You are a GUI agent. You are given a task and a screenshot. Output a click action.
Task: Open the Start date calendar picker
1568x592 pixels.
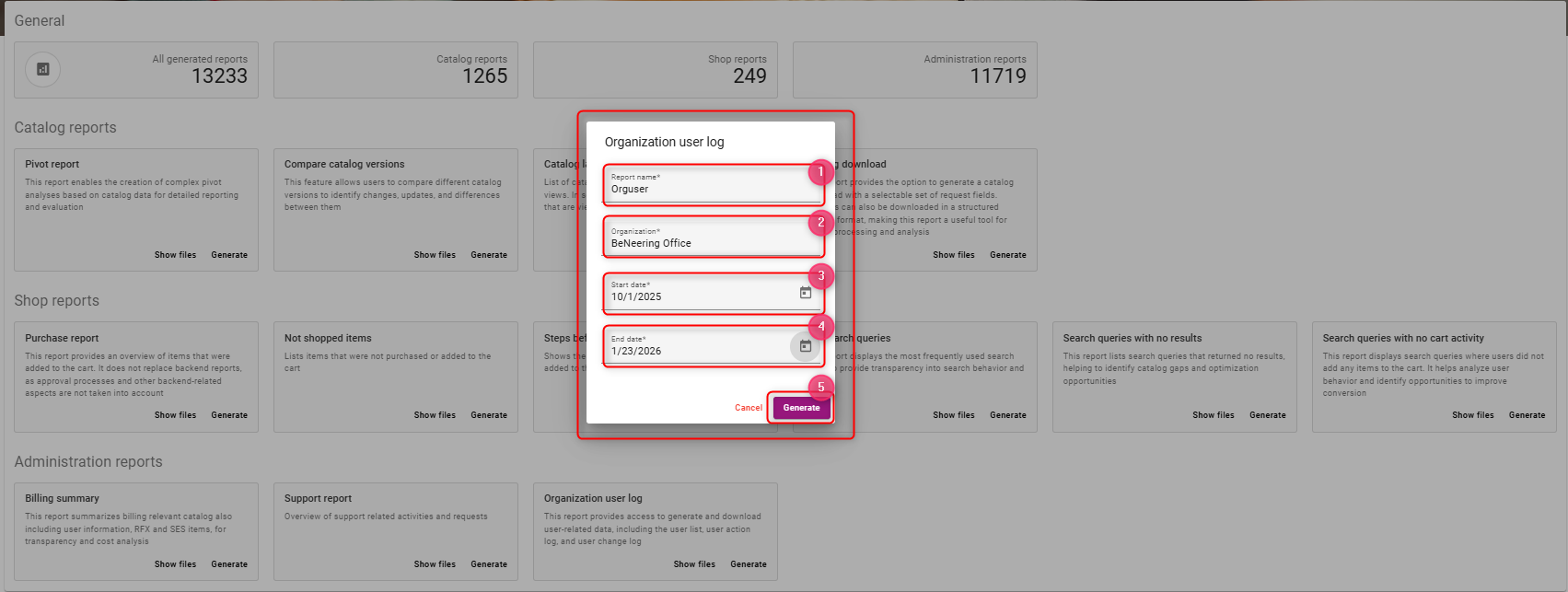(x=805, y=293)
